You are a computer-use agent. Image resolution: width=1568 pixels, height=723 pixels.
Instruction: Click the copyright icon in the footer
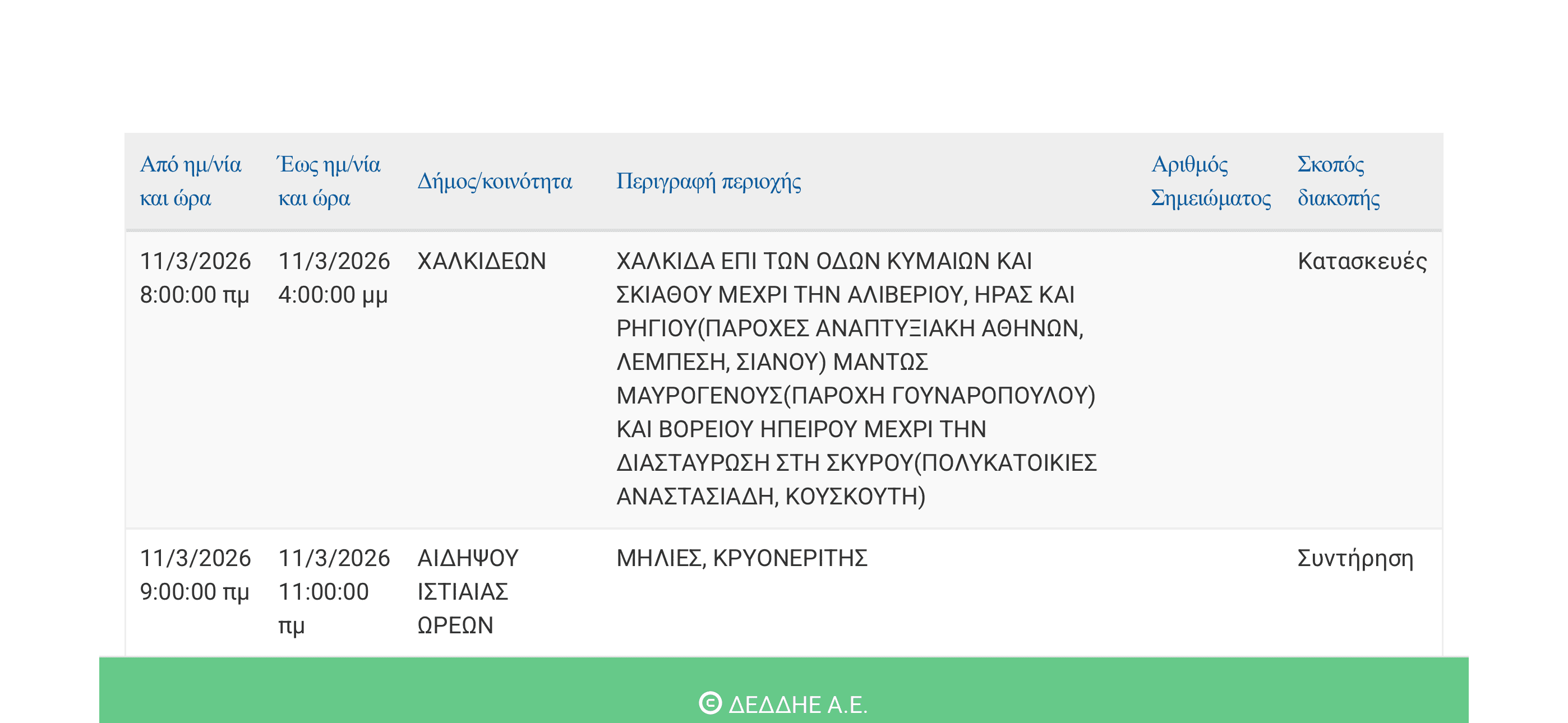[710, 703]
